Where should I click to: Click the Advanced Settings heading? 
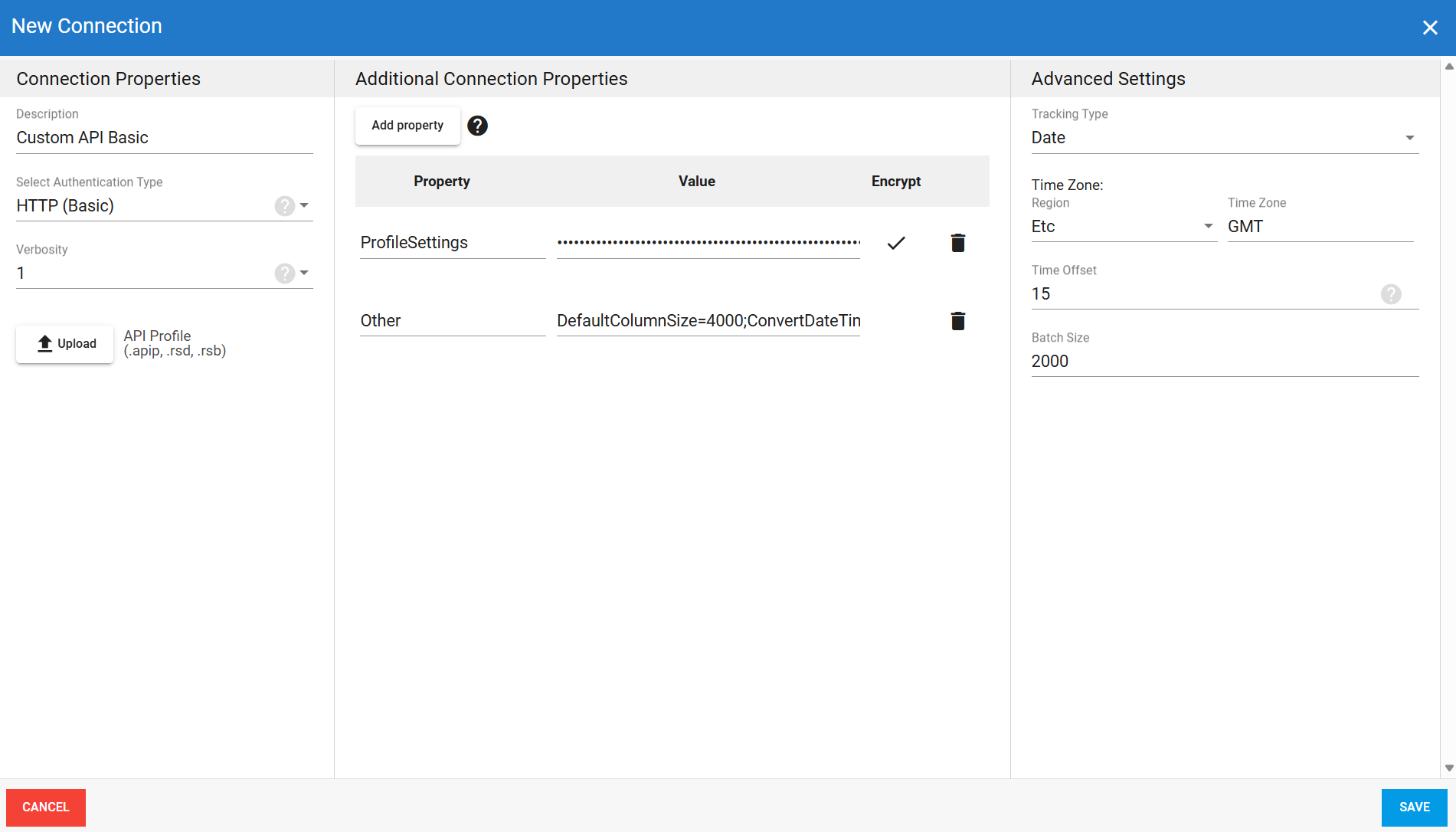pos(1108,79)
